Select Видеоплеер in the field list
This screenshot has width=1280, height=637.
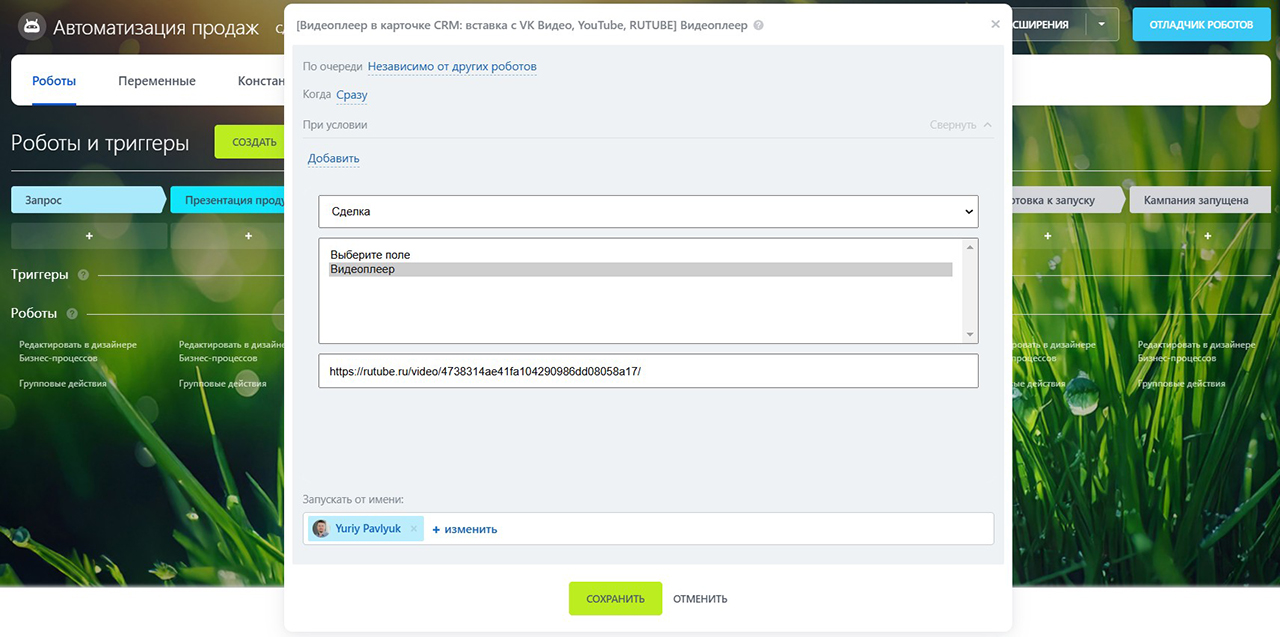[640, 269]
